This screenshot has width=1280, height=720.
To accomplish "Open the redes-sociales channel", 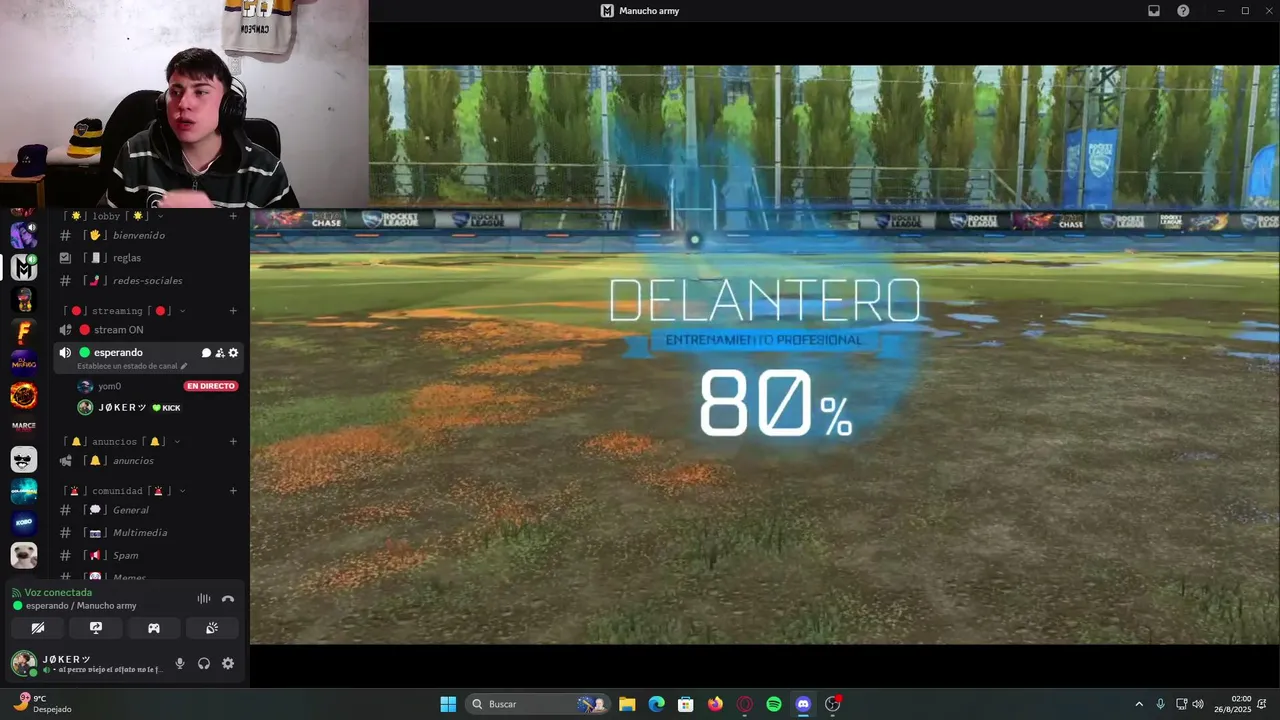I will click(x=150, y=281).
